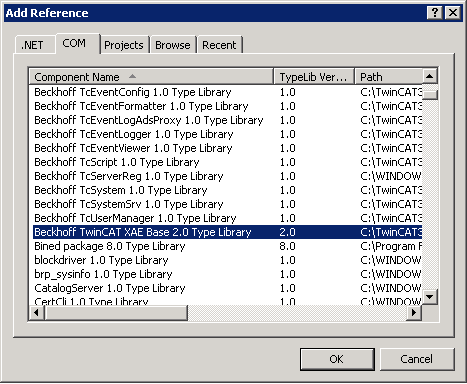Click the vertical scrollbar up arrow
Viewport: 467px width, 384px height.
click(x=430, y=76)
